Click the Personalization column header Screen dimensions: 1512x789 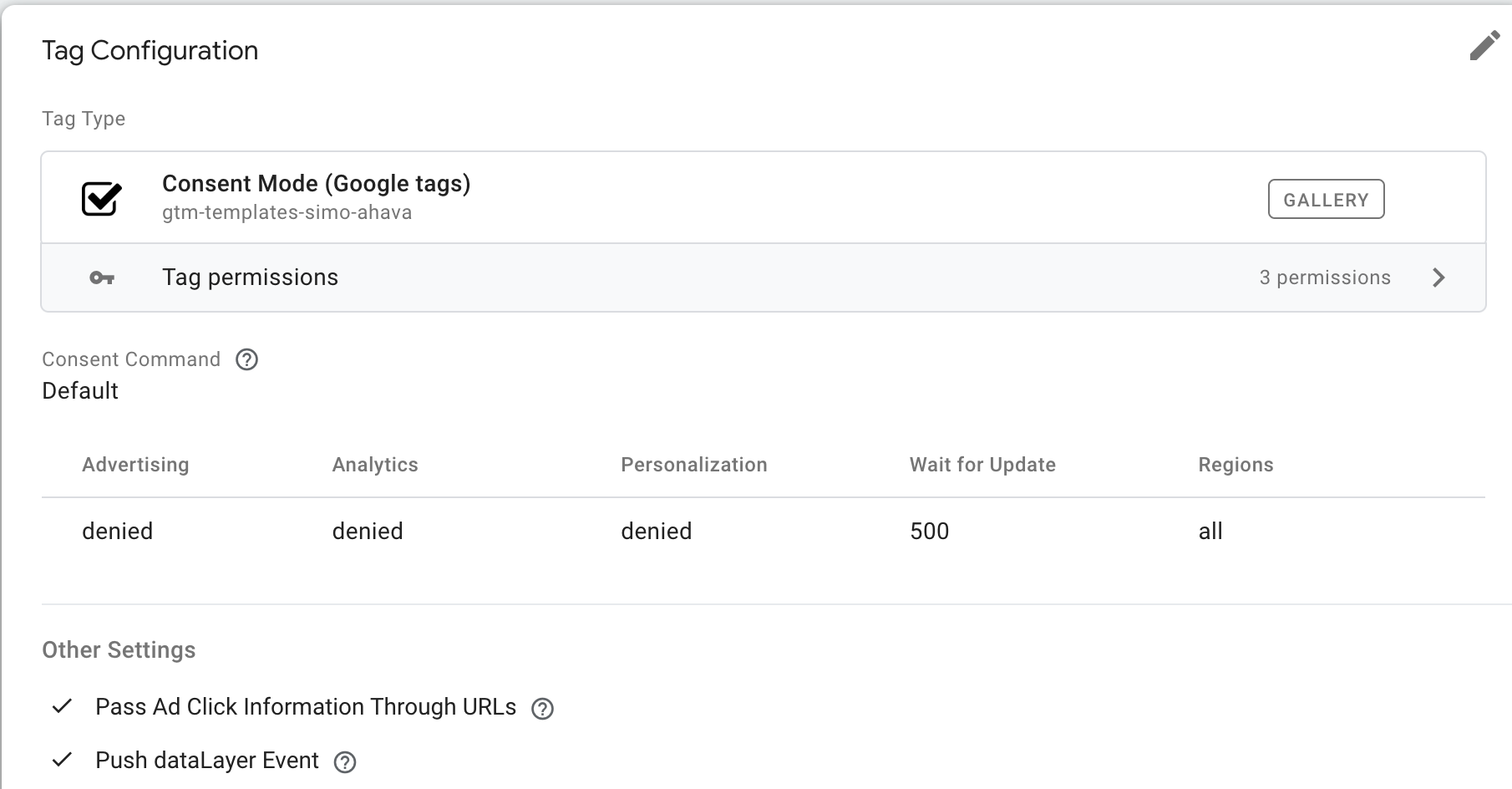tap(693, 465)
